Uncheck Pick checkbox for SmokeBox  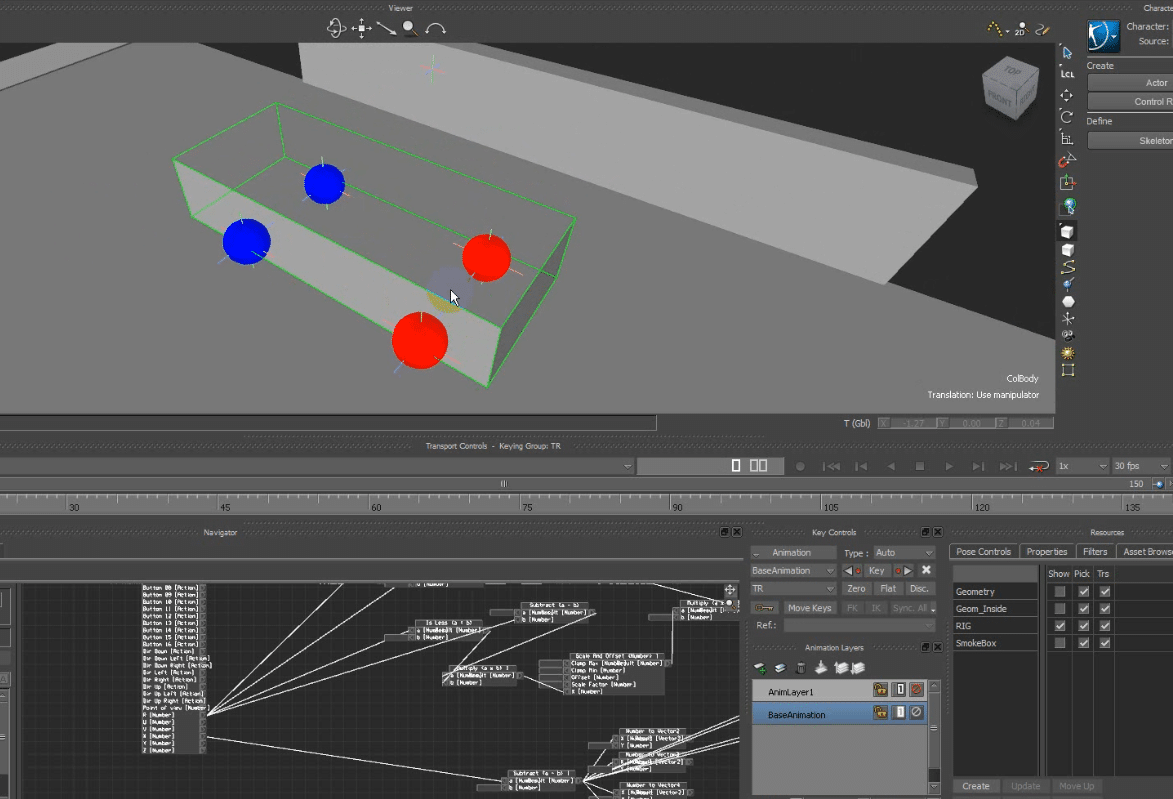1083,643
